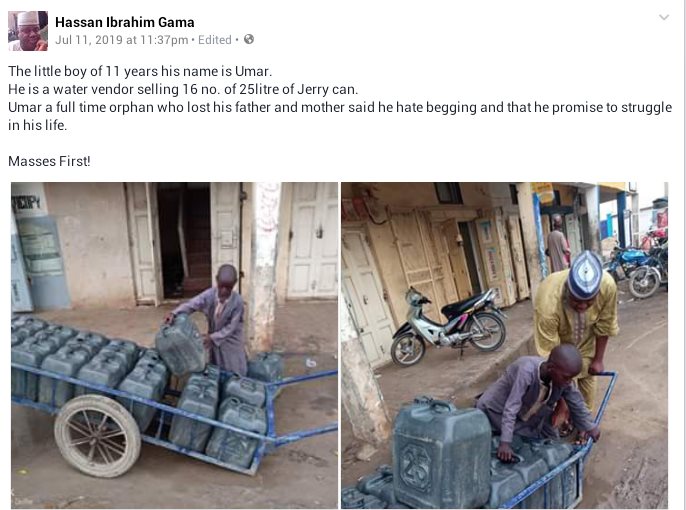Click the cart wheel in the left photo

[x=98, y=436]
